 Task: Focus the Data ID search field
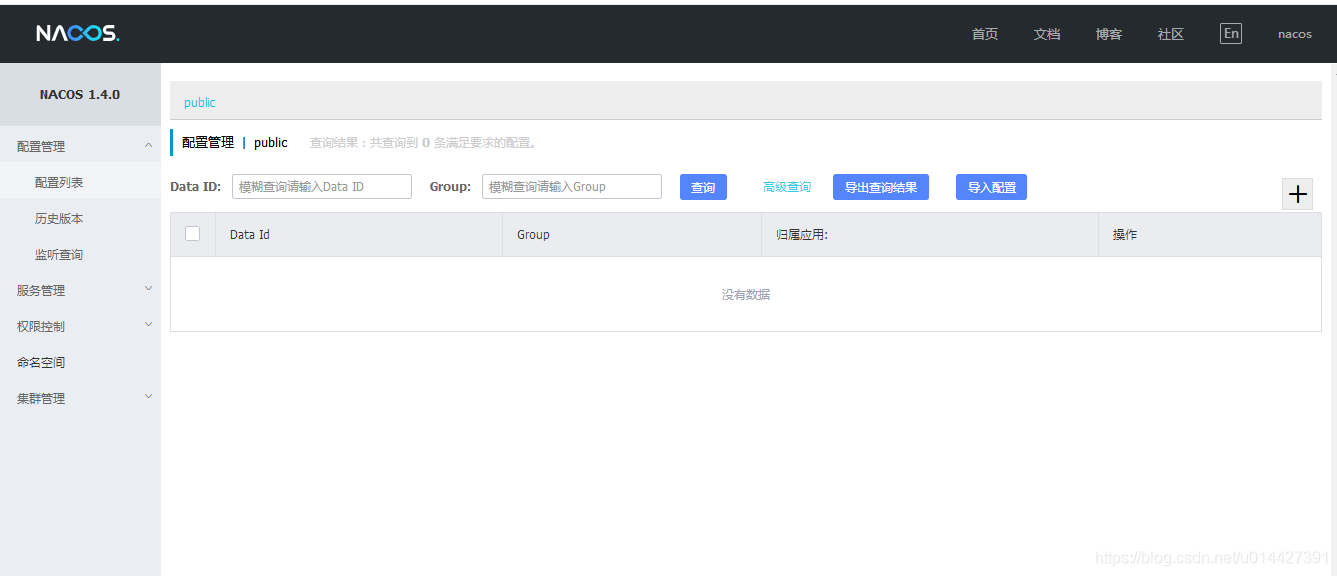click(322, 186)
